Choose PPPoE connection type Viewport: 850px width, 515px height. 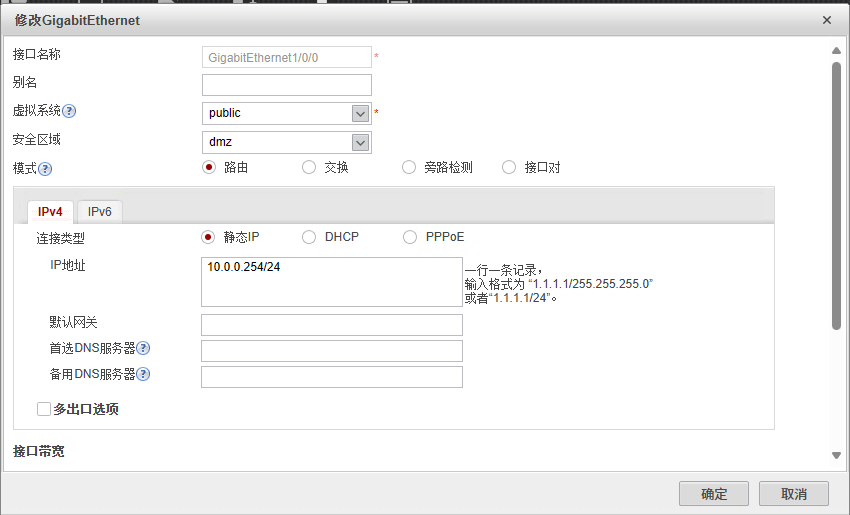coord(410,237)
